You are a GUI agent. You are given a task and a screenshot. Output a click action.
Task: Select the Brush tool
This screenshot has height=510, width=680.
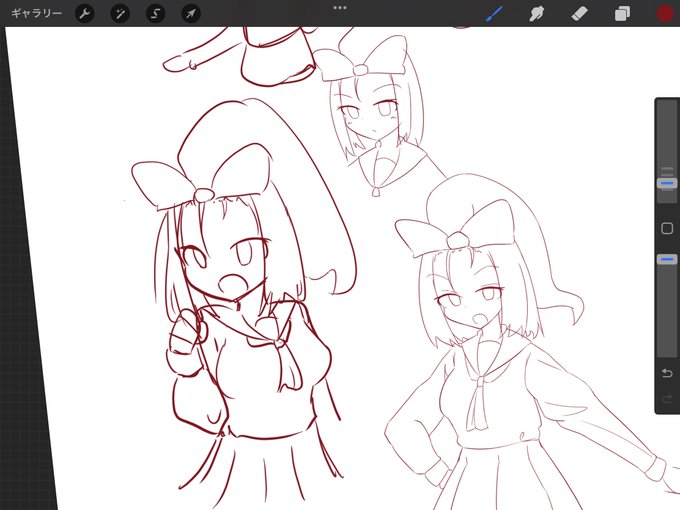[x=495, y=13]
